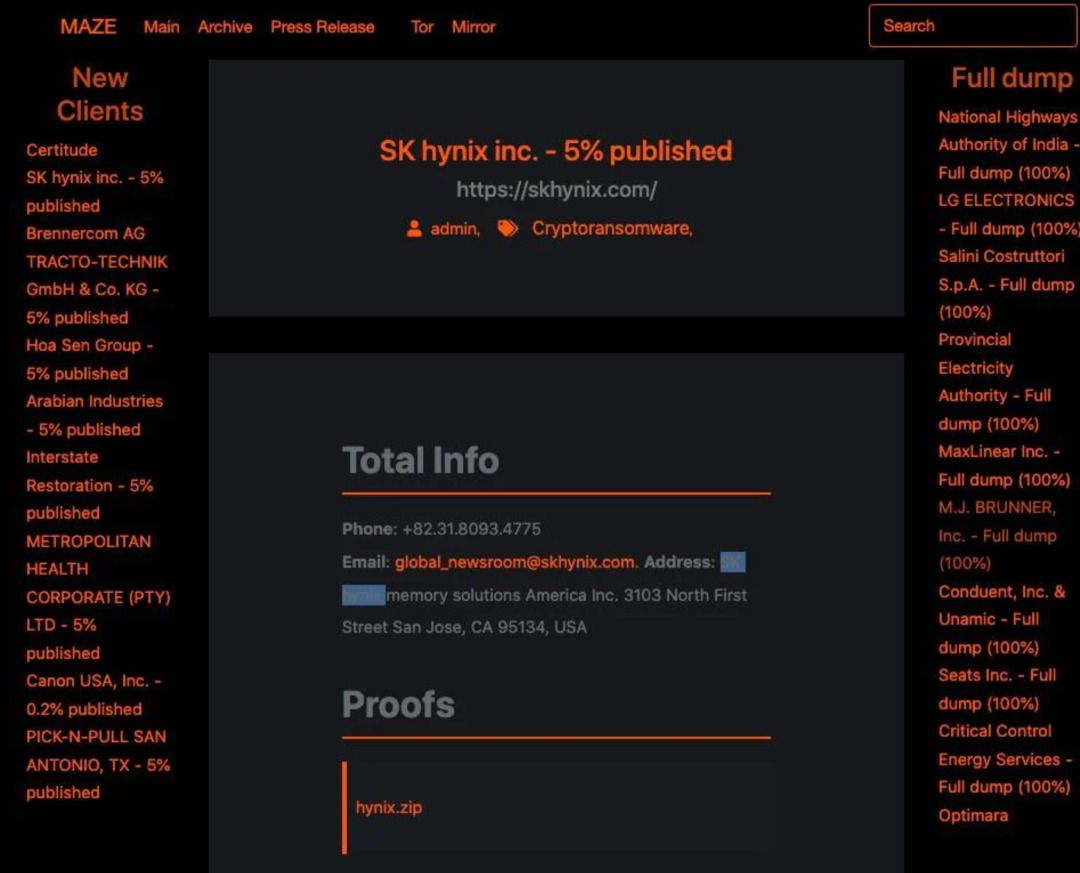Viewport: 1080px width, 873px height.
Task: Open the Cryptoransomware tag link
Action: click(611, 229)
